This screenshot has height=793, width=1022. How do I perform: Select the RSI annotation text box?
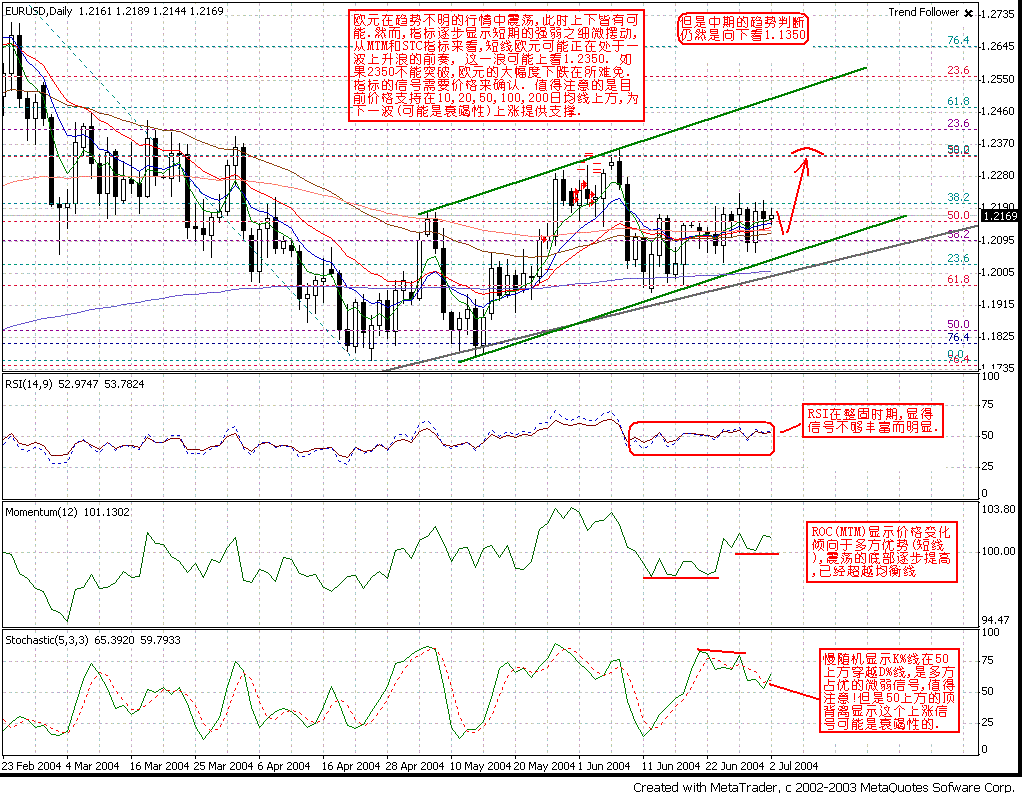[x=873, y=421]
